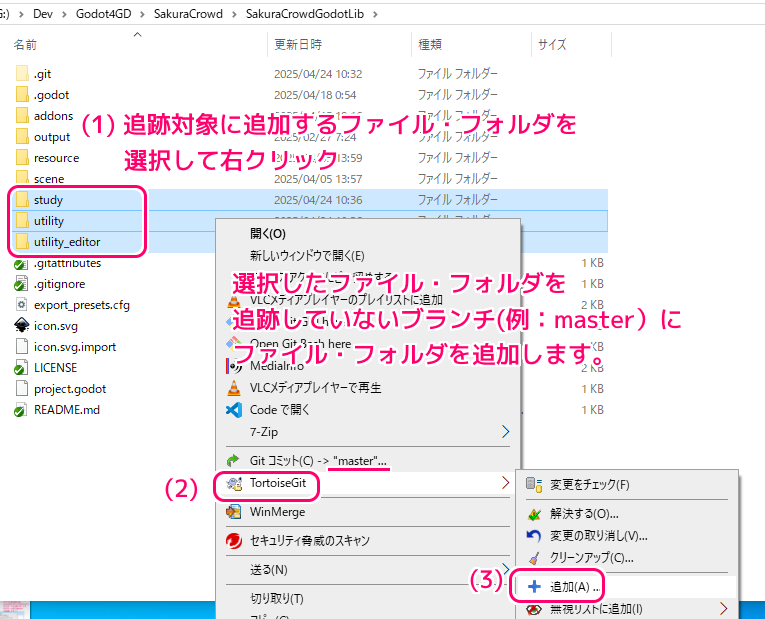
Task: Open breadcrumb chevron after SakuraCrowd
Action: [234, 14]
